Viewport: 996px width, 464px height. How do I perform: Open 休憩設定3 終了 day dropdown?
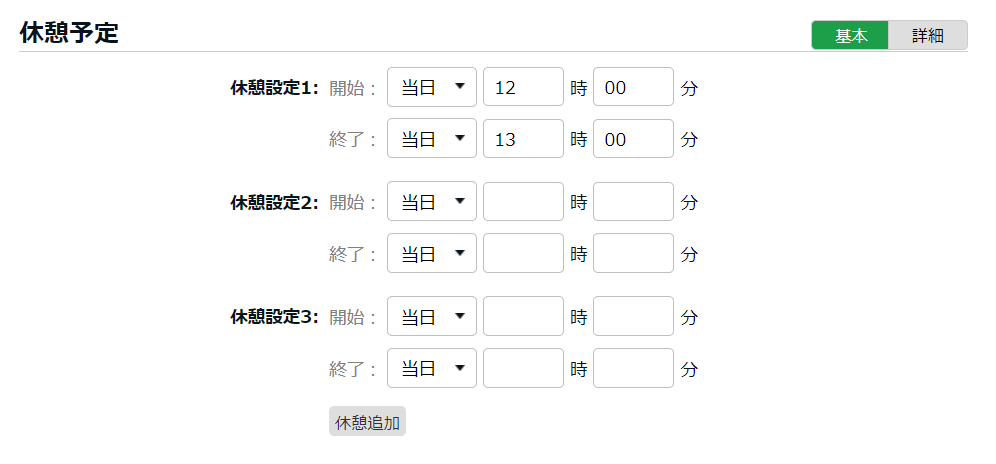click(432, 368)
